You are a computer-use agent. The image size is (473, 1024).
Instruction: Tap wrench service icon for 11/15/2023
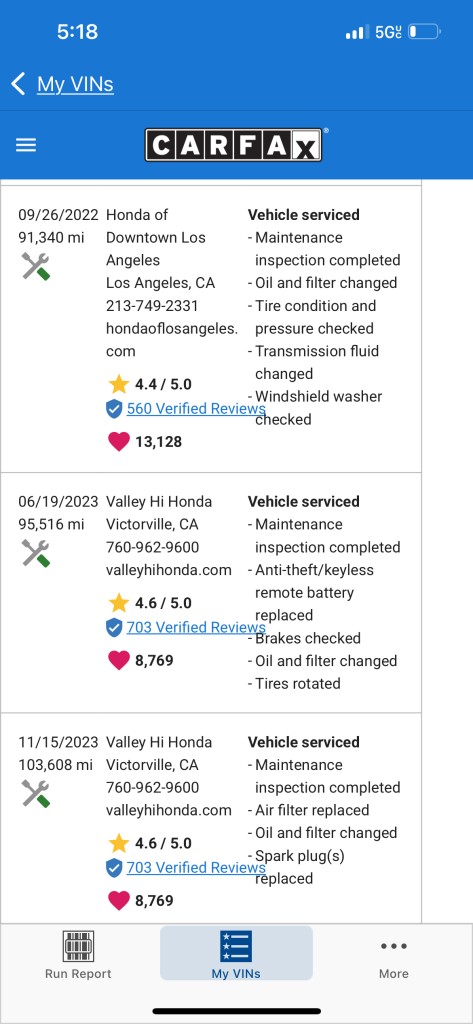[36, 793]
